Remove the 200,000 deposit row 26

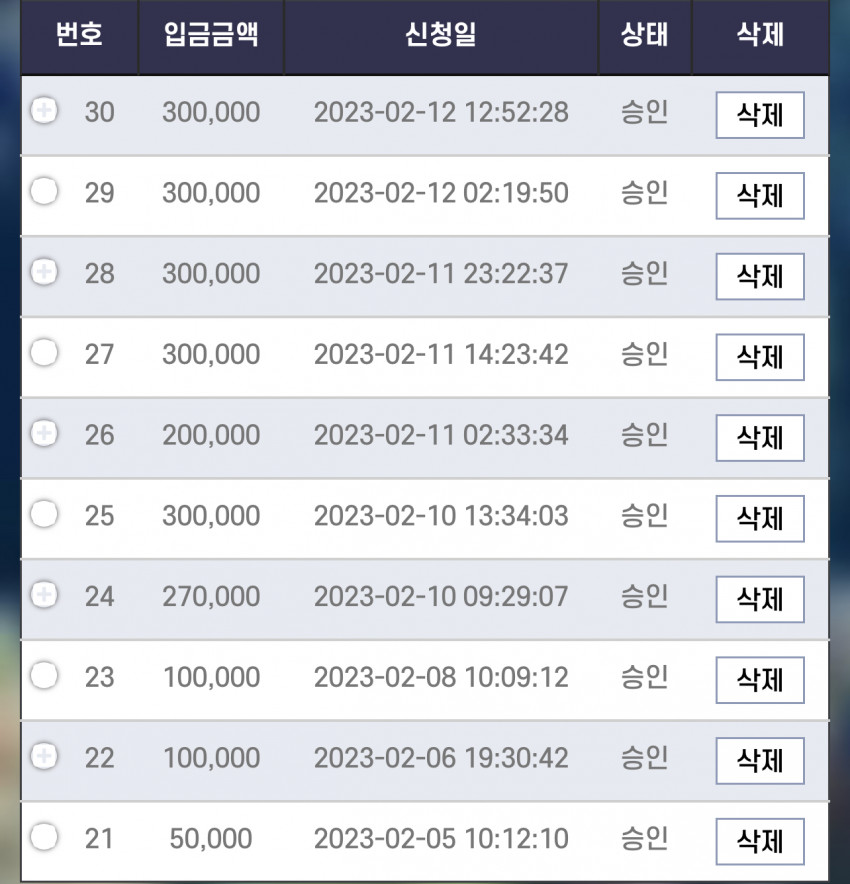coord(760,438)
